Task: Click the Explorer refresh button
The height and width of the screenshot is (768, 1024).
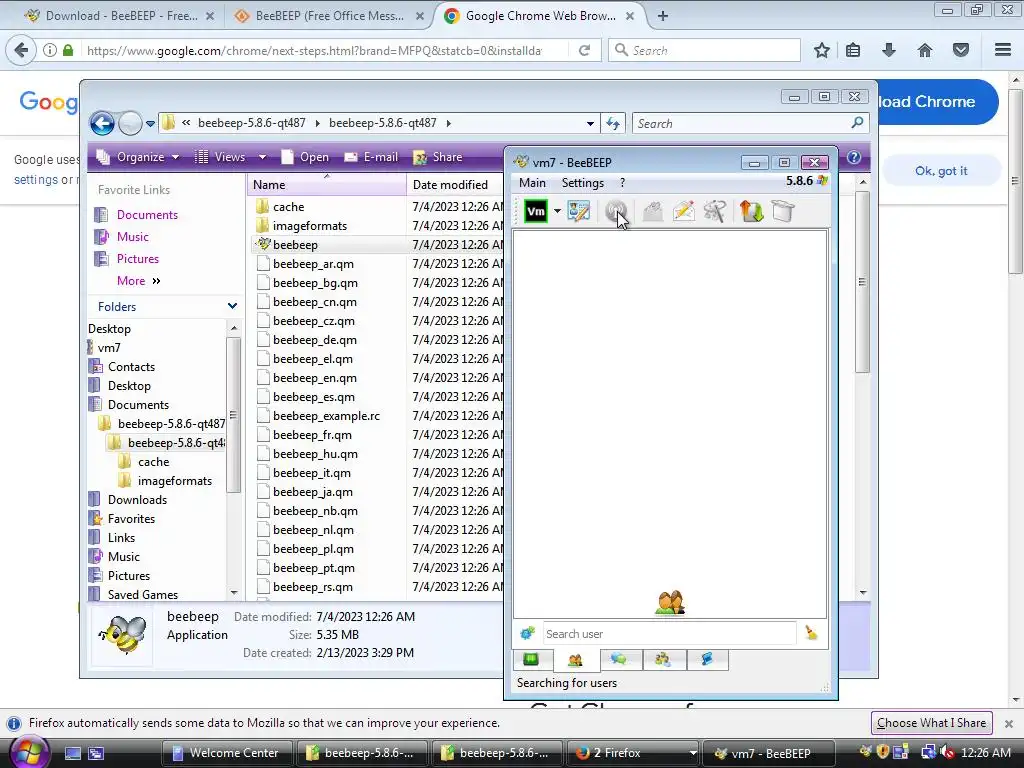Action: [x=613, y=123]
